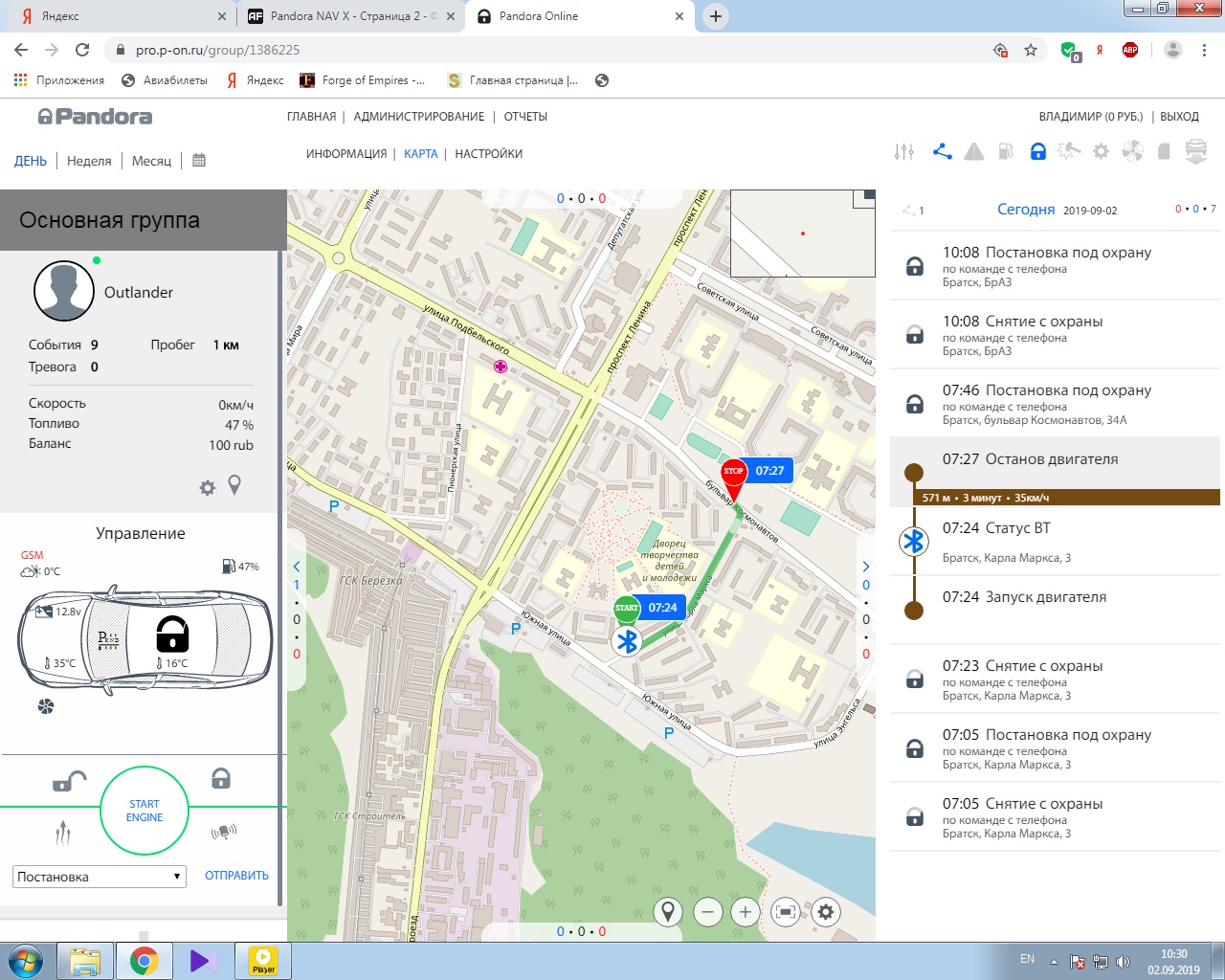Click the ОТПРАВИТЬ send link
Viewport: 1225px width, 980px height.
click(236, 876)
